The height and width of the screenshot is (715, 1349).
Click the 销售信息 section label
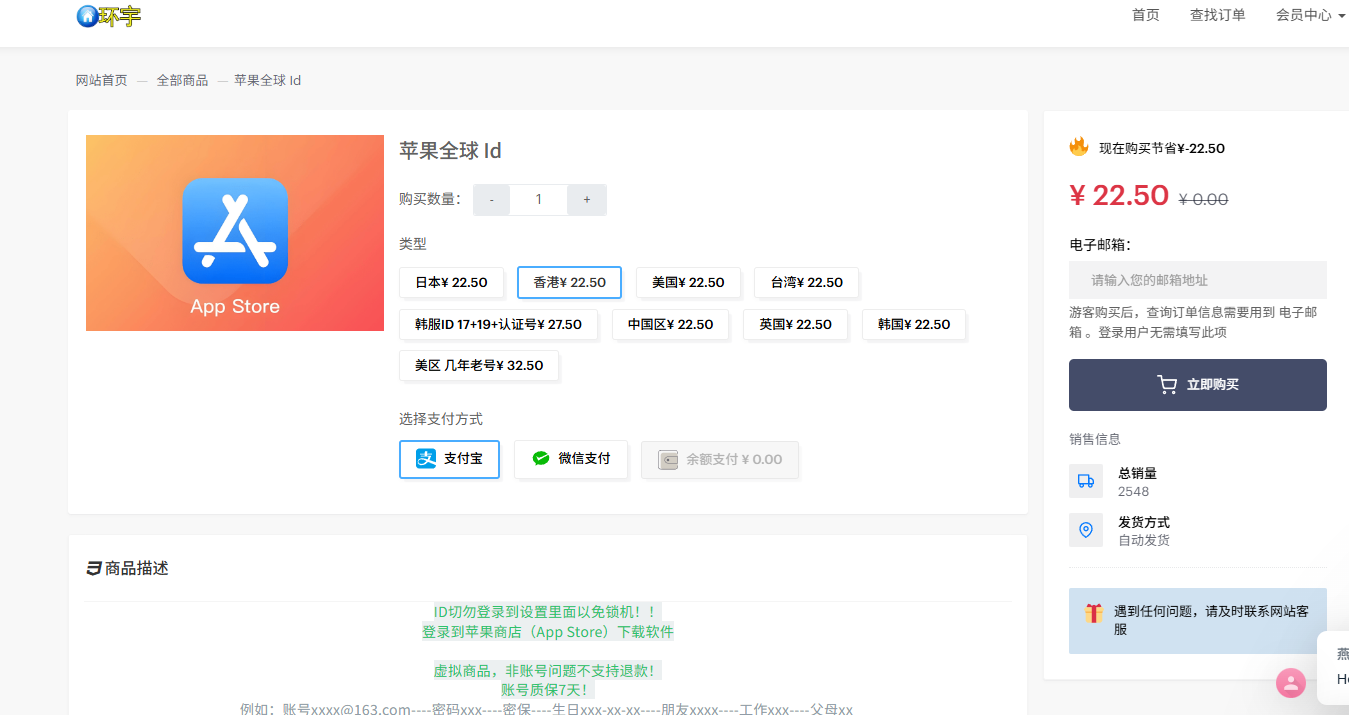(x=1095, y=439)
